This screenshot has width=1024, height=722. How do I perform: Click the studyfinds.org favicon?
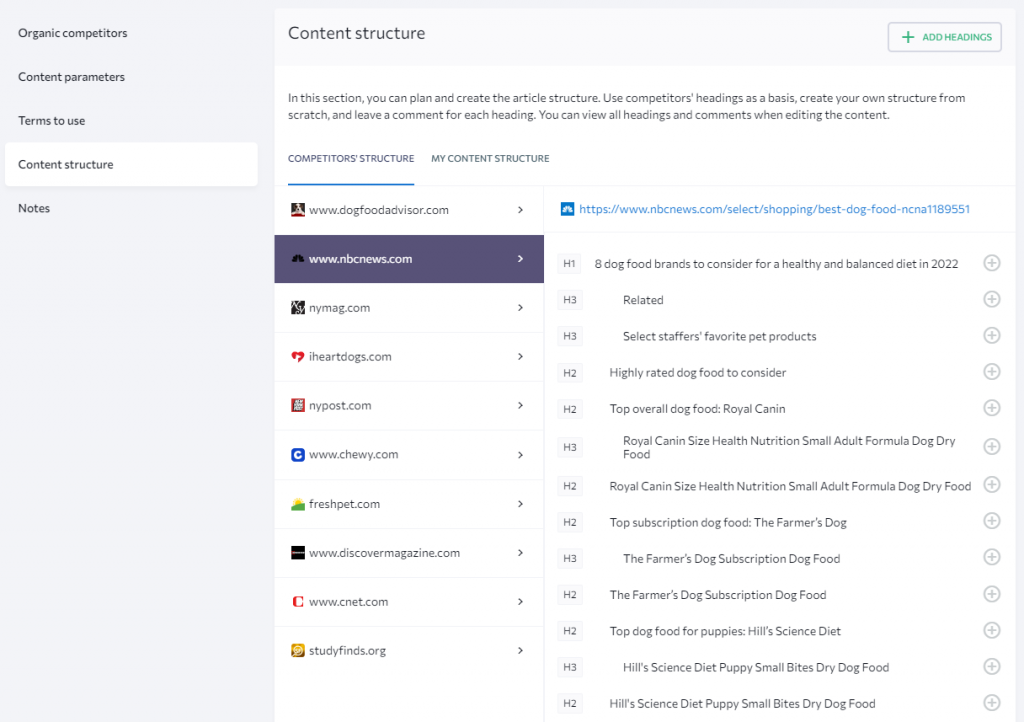[x=298, y=651]
